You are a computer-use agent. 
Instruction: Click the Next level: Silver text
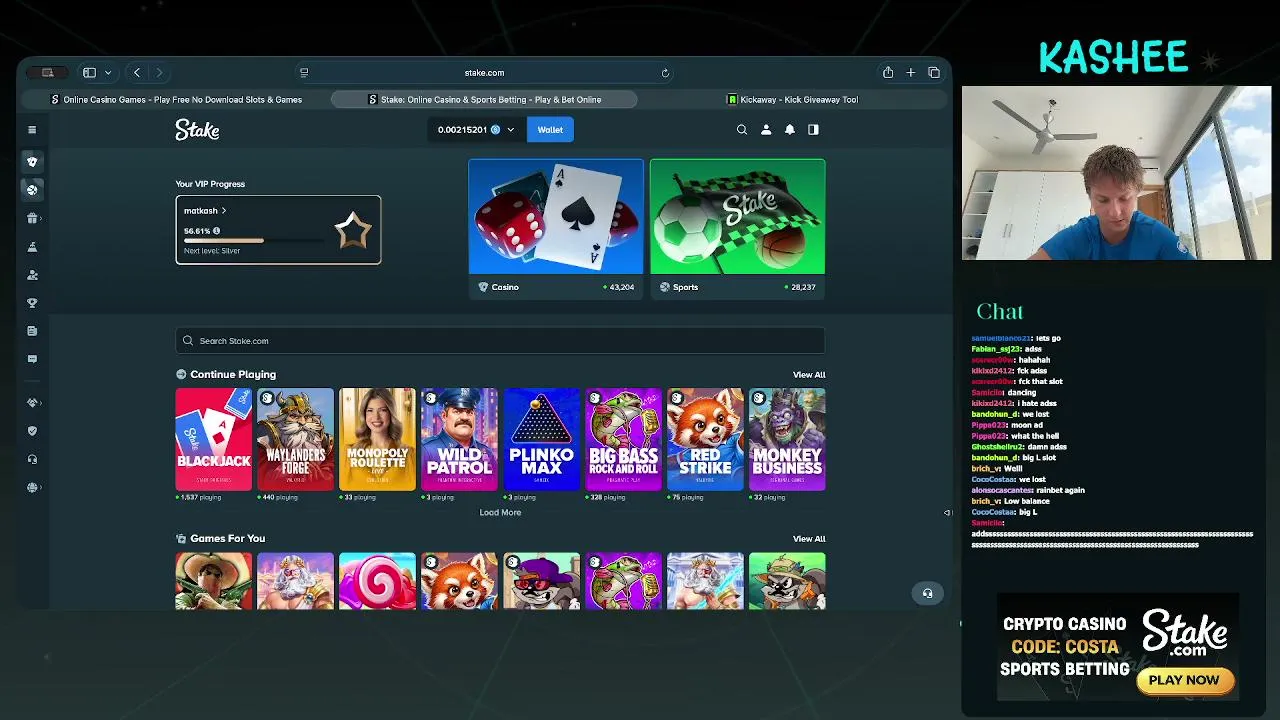coord(212,251)
